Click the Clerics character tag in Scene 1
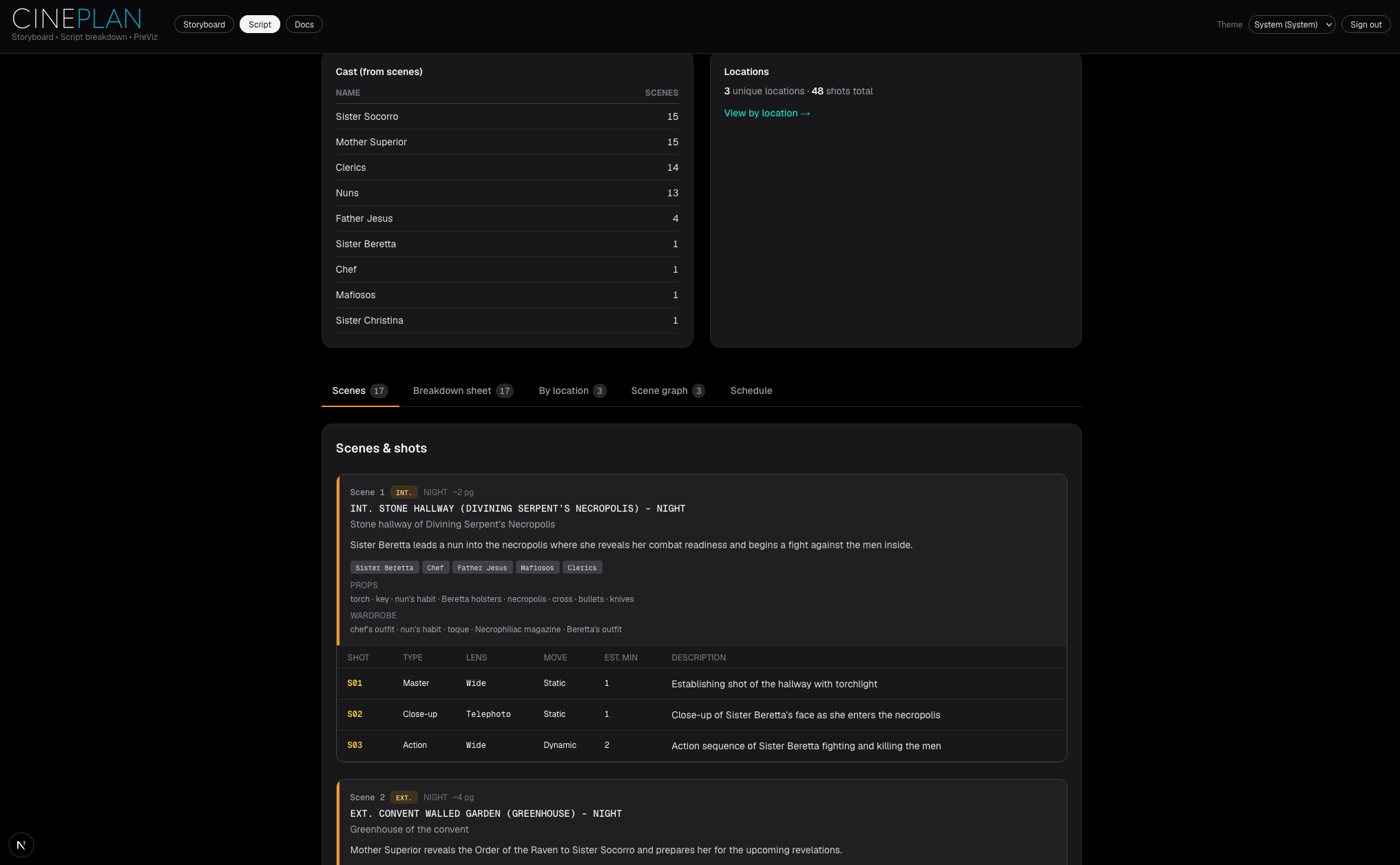 coord(582,567)
